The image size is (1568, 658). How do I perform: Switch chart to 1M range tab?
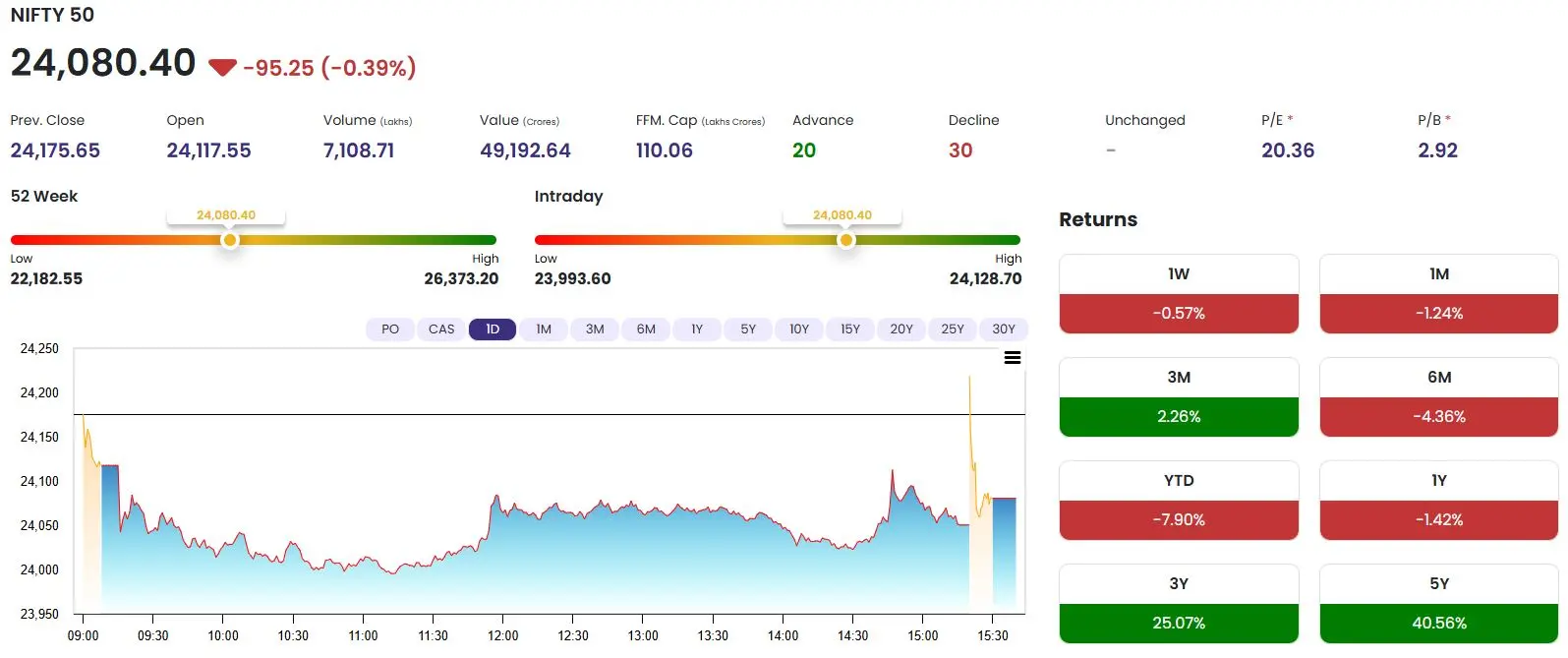tap(544, 329)
